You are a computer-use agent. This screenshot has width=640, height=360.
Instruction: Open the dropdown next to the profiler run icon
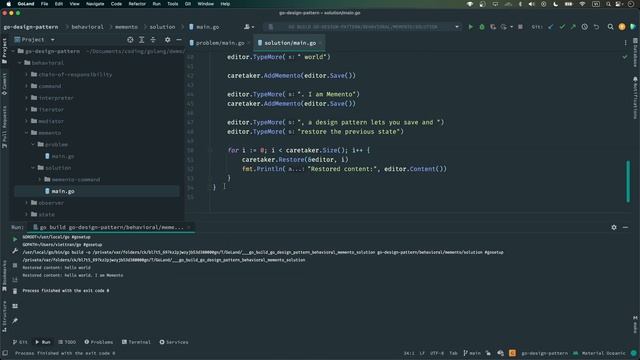click(x=511, y=27)
